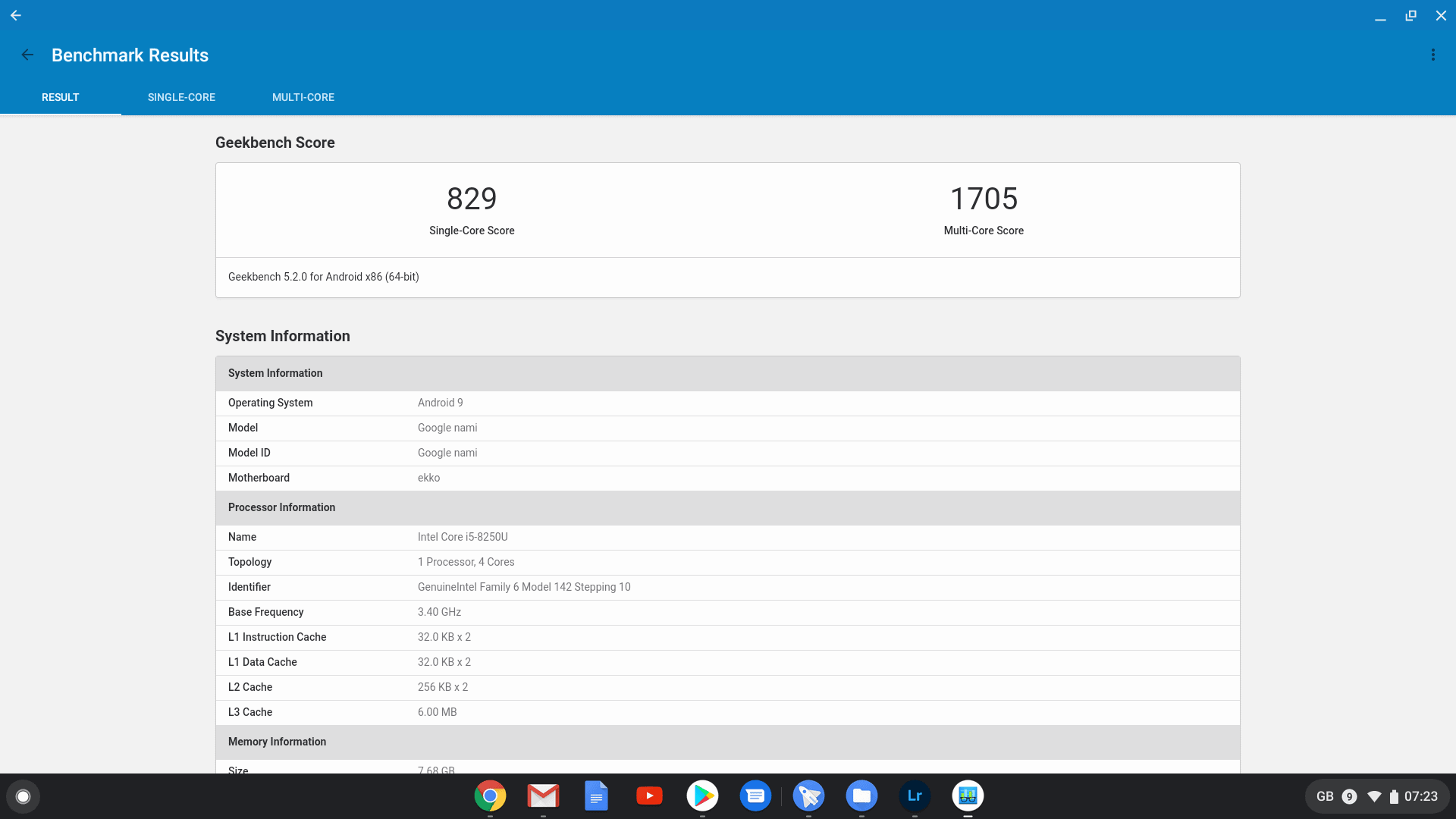Screen dimensions: 1456x819
Task: Click the GB keyboard layout indicator
Action: [x=1325, y=796]
